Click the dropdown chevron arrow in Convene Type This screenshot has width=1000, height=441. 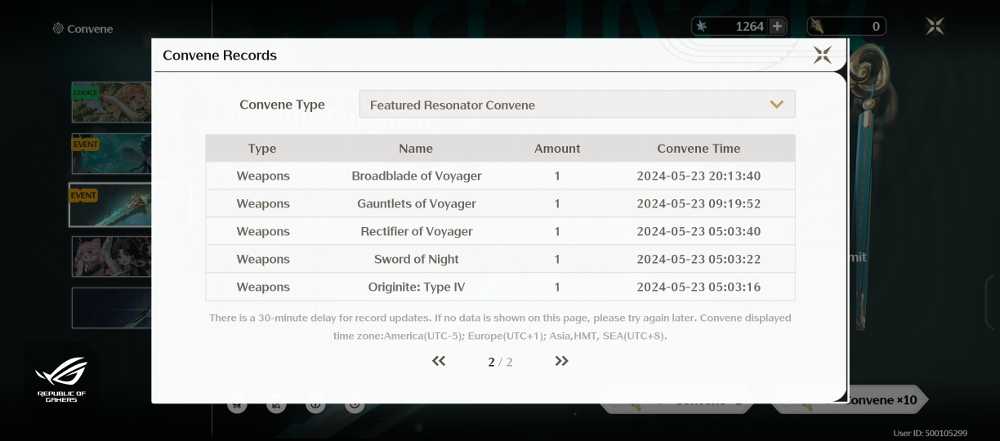click(776, 105)
